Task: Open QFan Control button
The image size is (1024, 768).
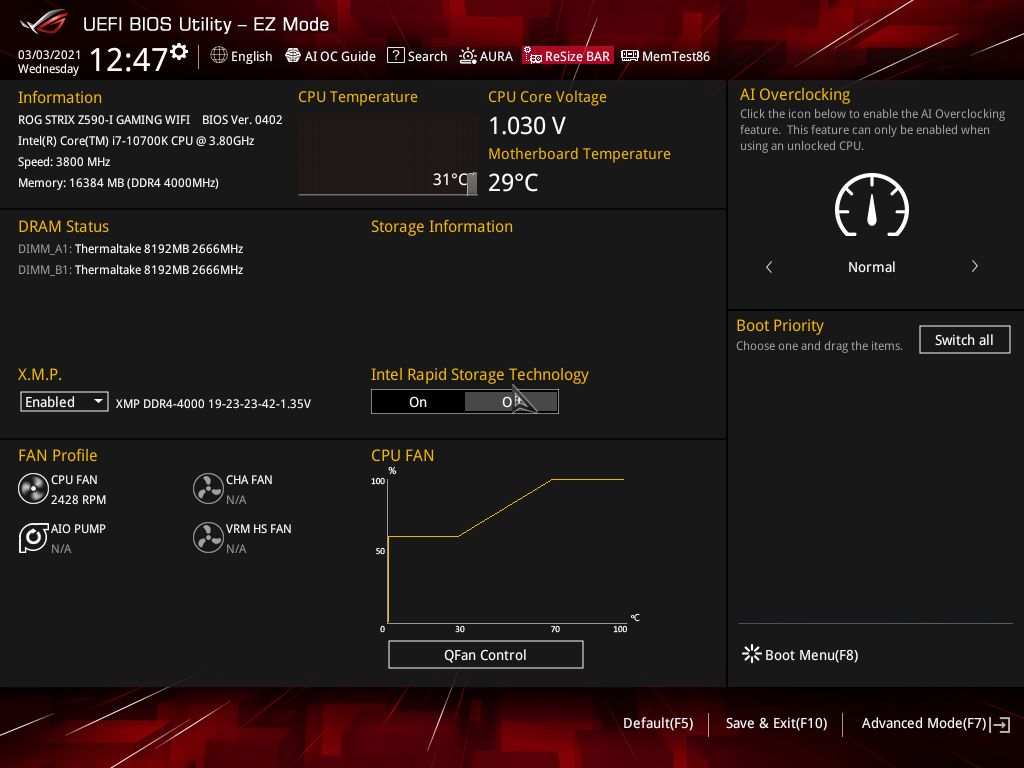Action: tap(485, 654)
